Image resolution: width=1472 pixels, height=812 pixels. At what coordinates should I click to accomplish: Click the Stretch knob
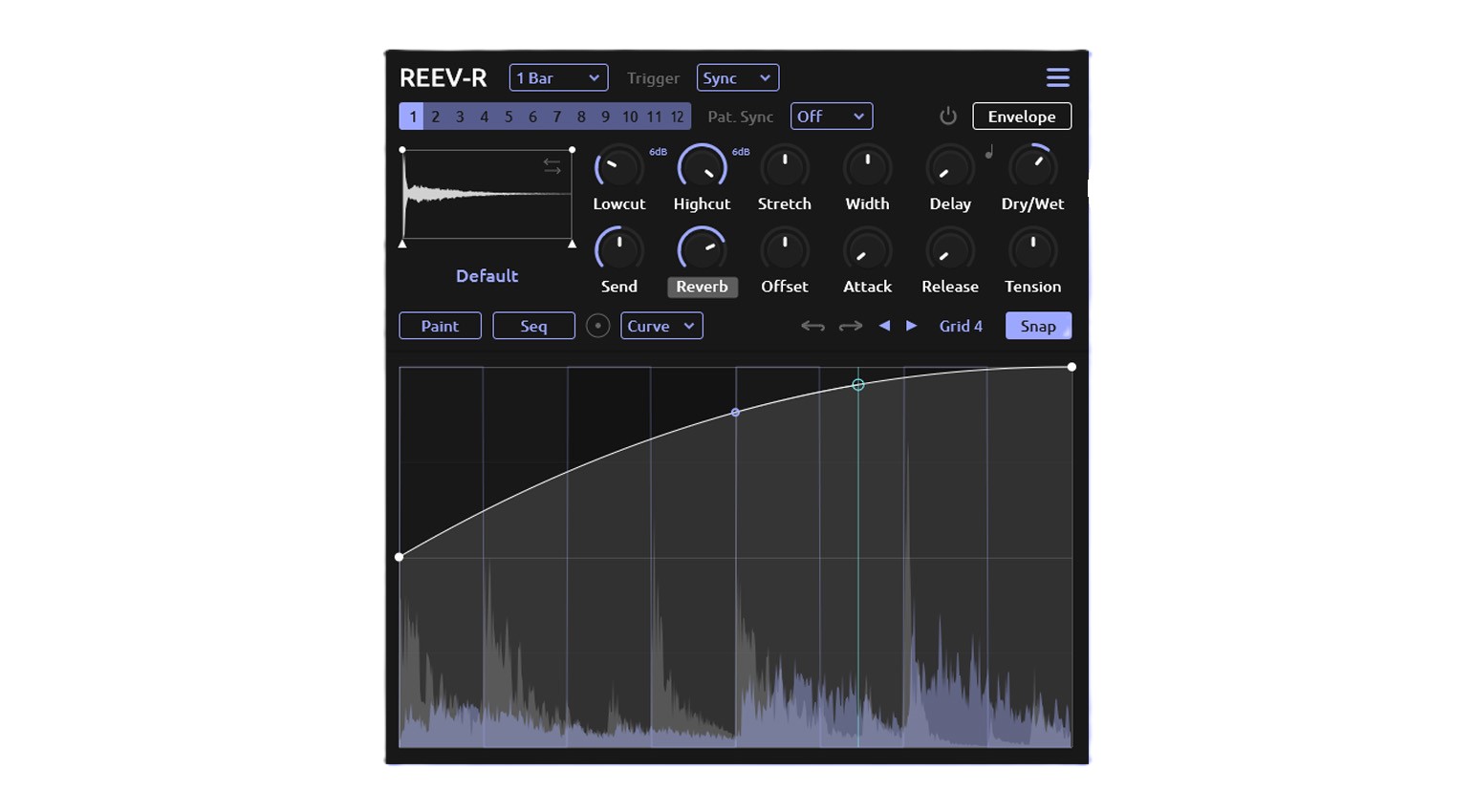(785, 168)
